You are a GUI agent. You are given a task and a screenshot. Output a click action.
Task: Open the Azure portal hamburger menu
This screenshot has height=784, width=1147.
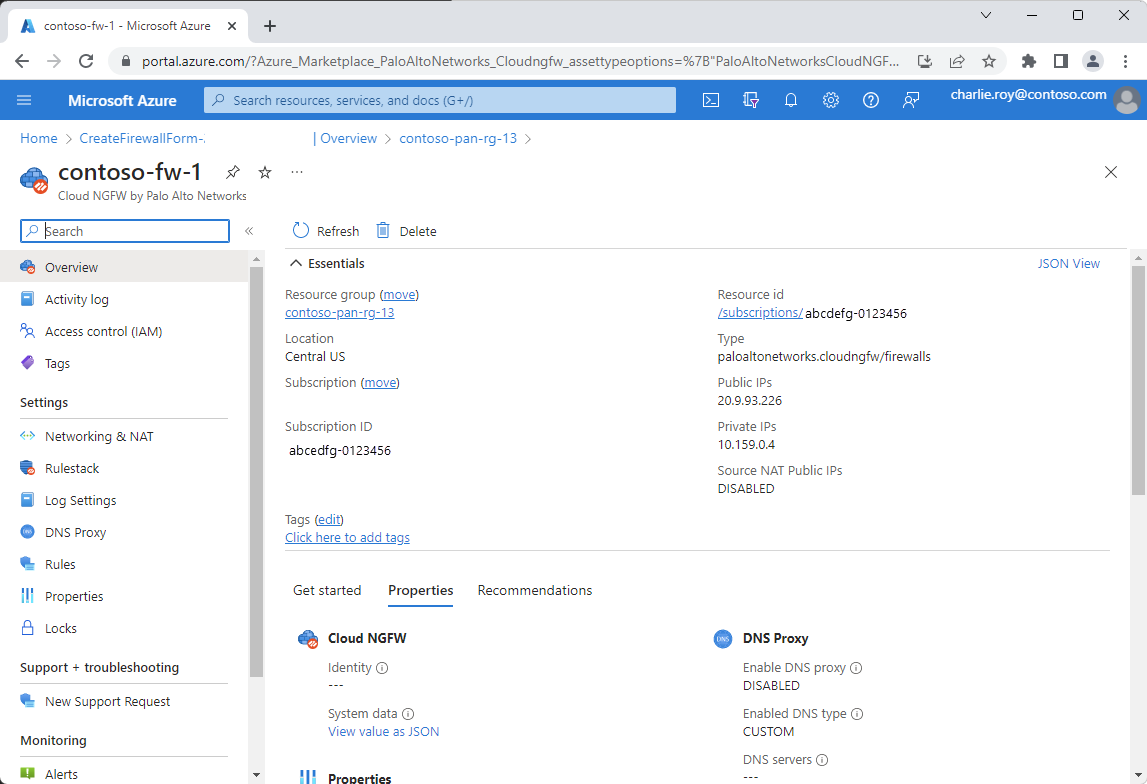pos(25,100)
